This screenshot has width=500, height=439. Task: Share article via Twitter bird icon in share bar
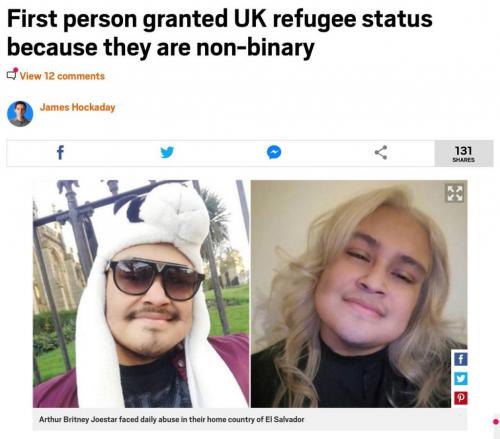tap(167, 152)
